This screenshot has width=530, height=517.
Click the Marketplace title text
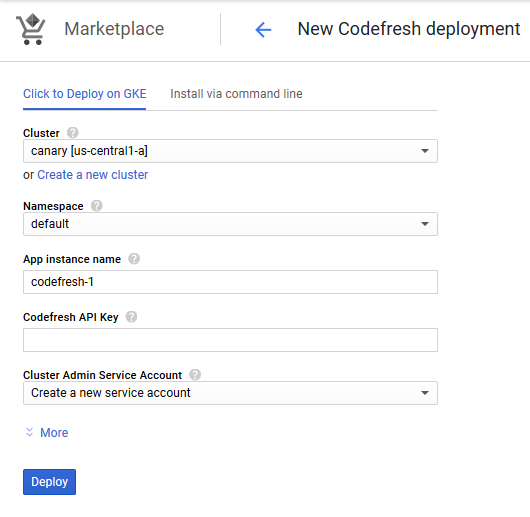pos(114,29)
